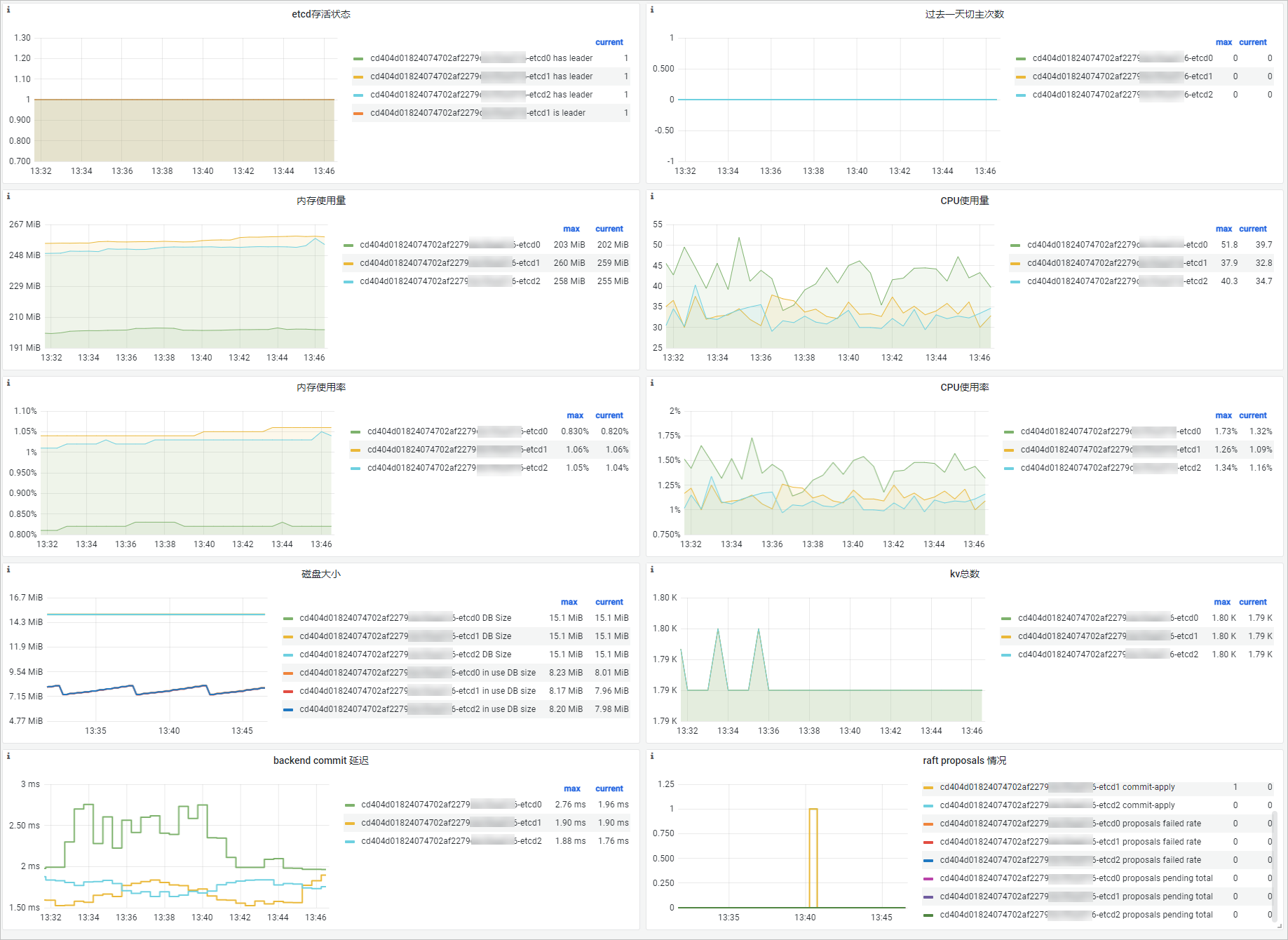Toggle etcd2 proposals pending total series
Image resolution: width=1288 pixels, height=940 pixels.
point(1076,915)
